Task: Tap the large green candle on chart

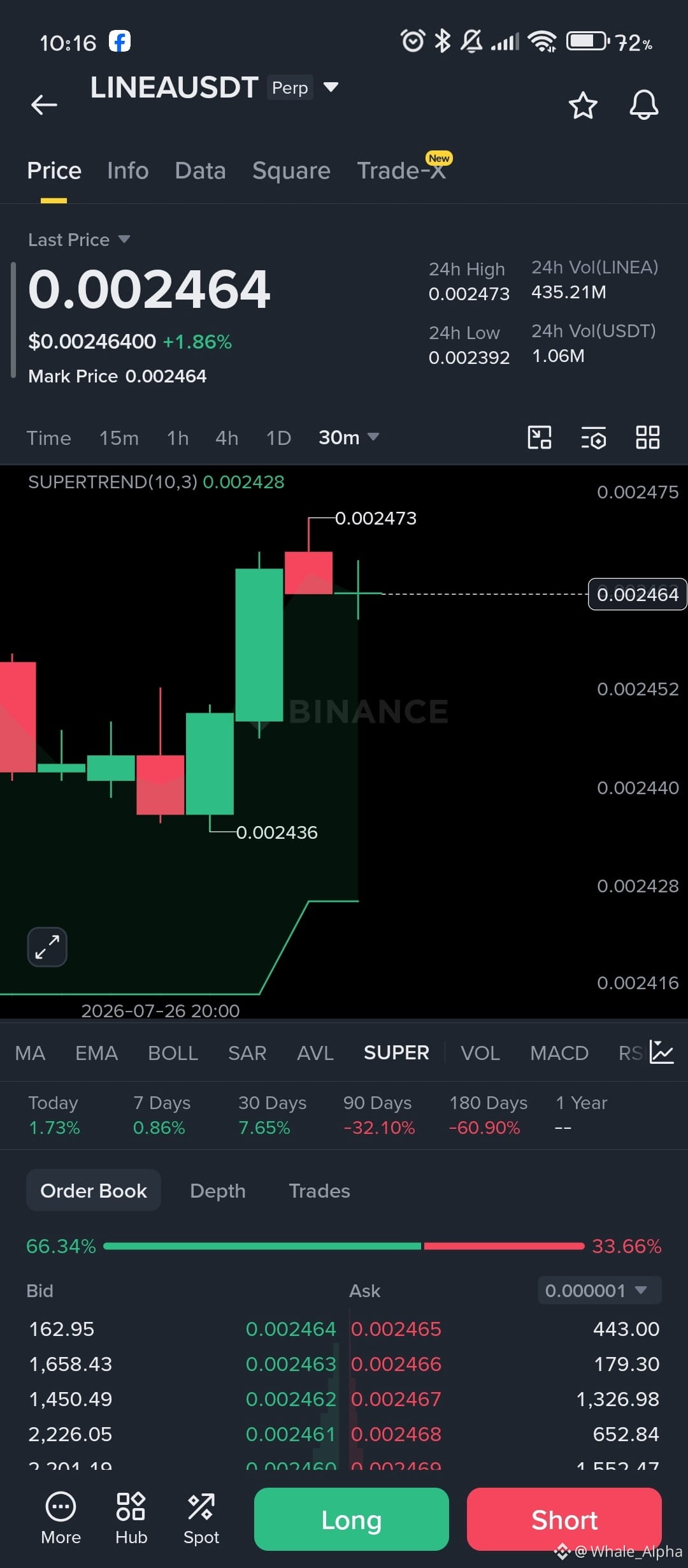Action: pyautogui.click(x=259, y=645)
